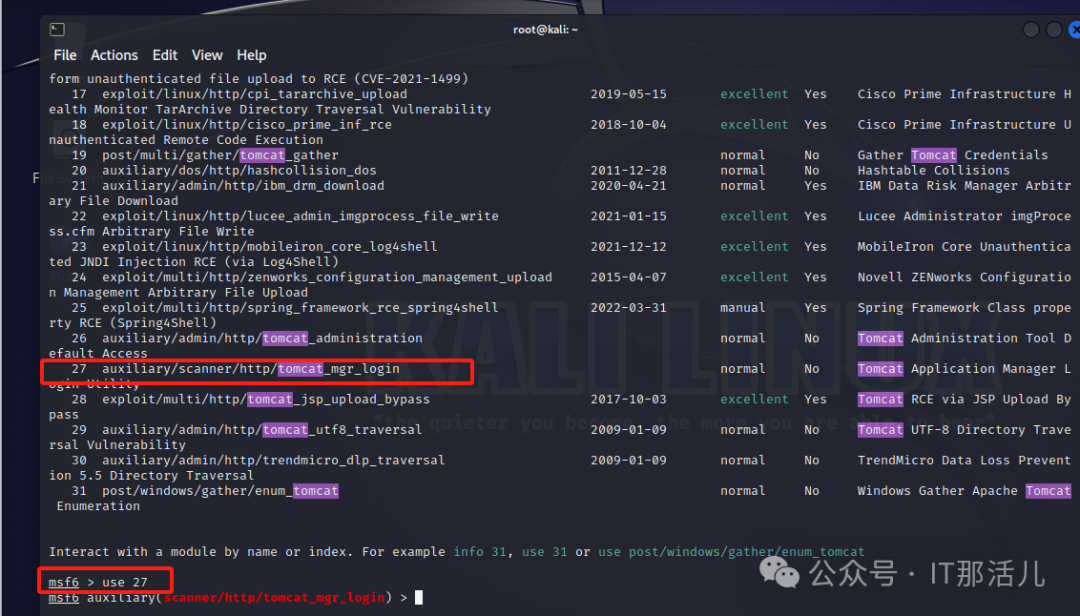Click 'Tomcat UTF-8 Directory Trave' description
The width and height of the screenshot is (1080, 616).
click(964, 429)
